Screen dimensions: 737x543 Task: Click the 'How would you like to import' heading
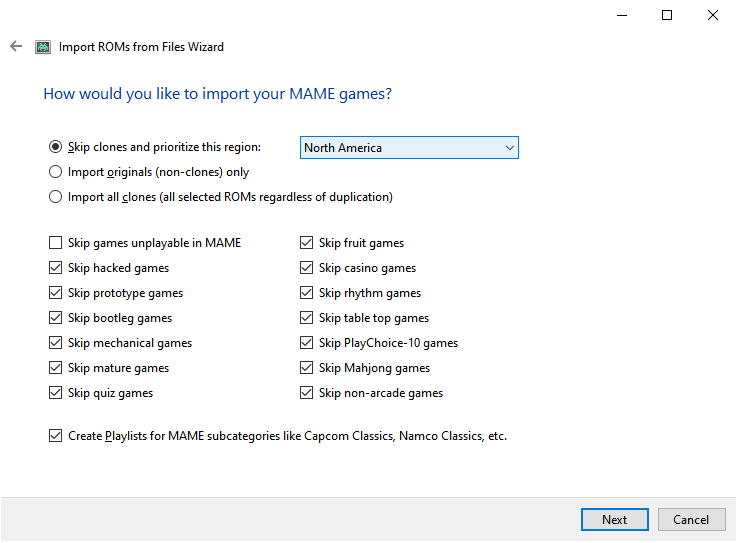217,94
